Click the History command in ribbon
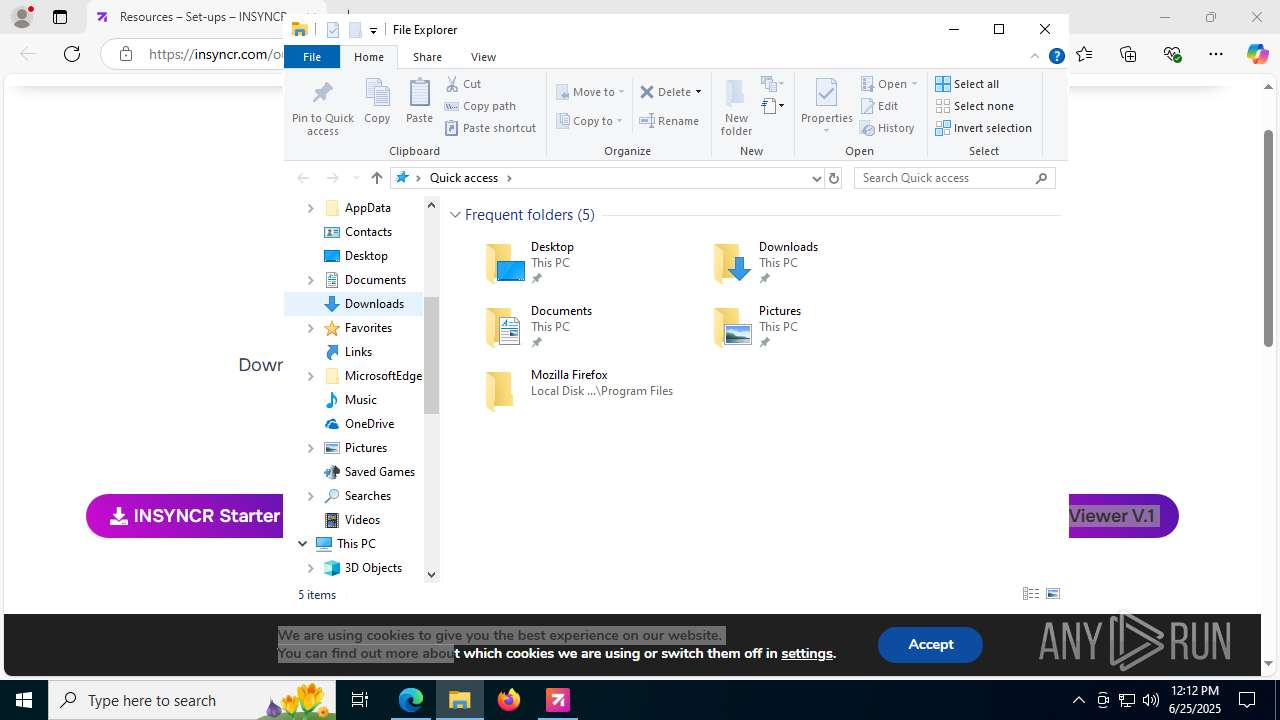Viewport: 1280px width, 720px height. point(887,128)
